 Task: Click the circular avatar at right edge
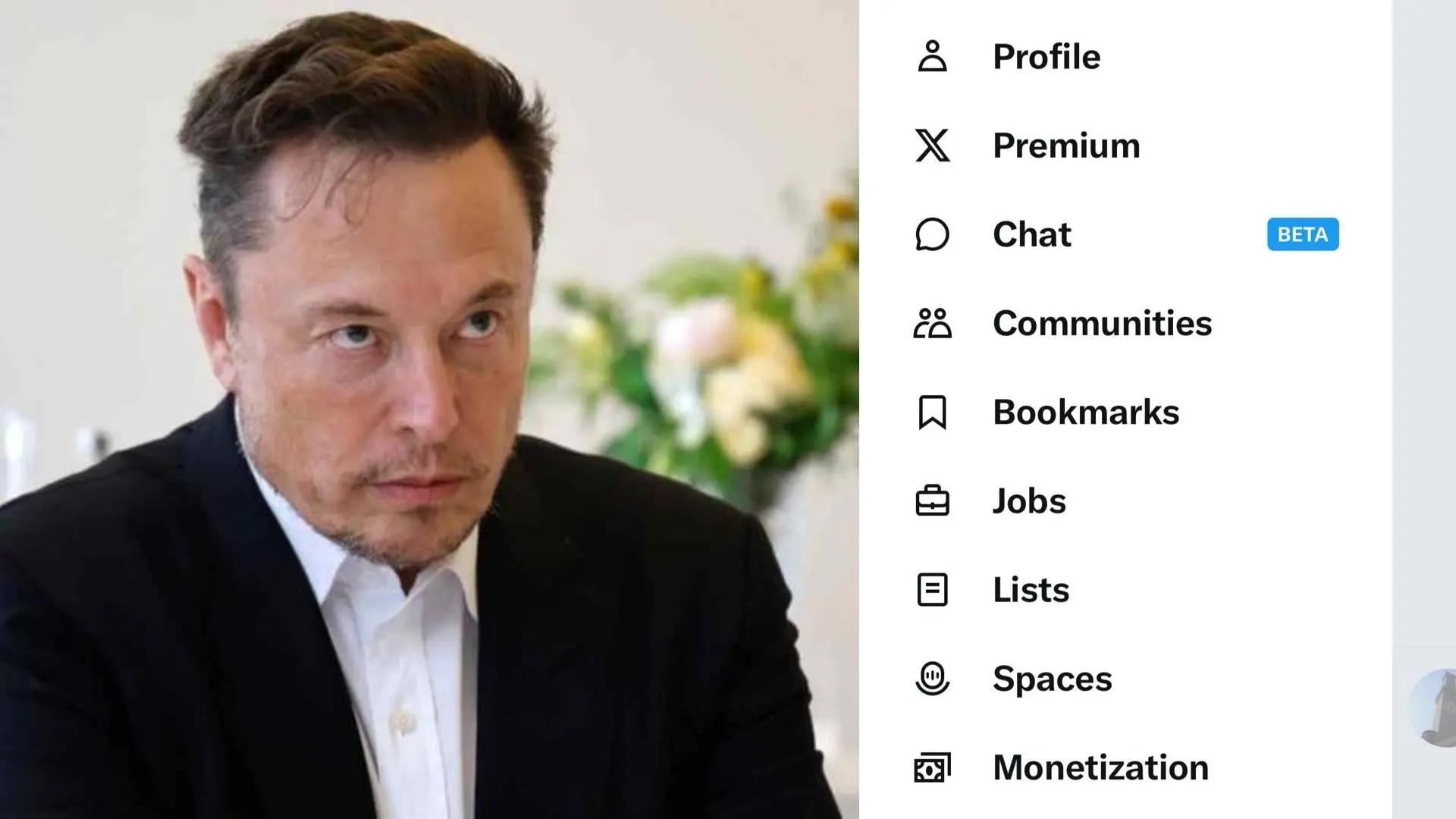pos(1433,708)
